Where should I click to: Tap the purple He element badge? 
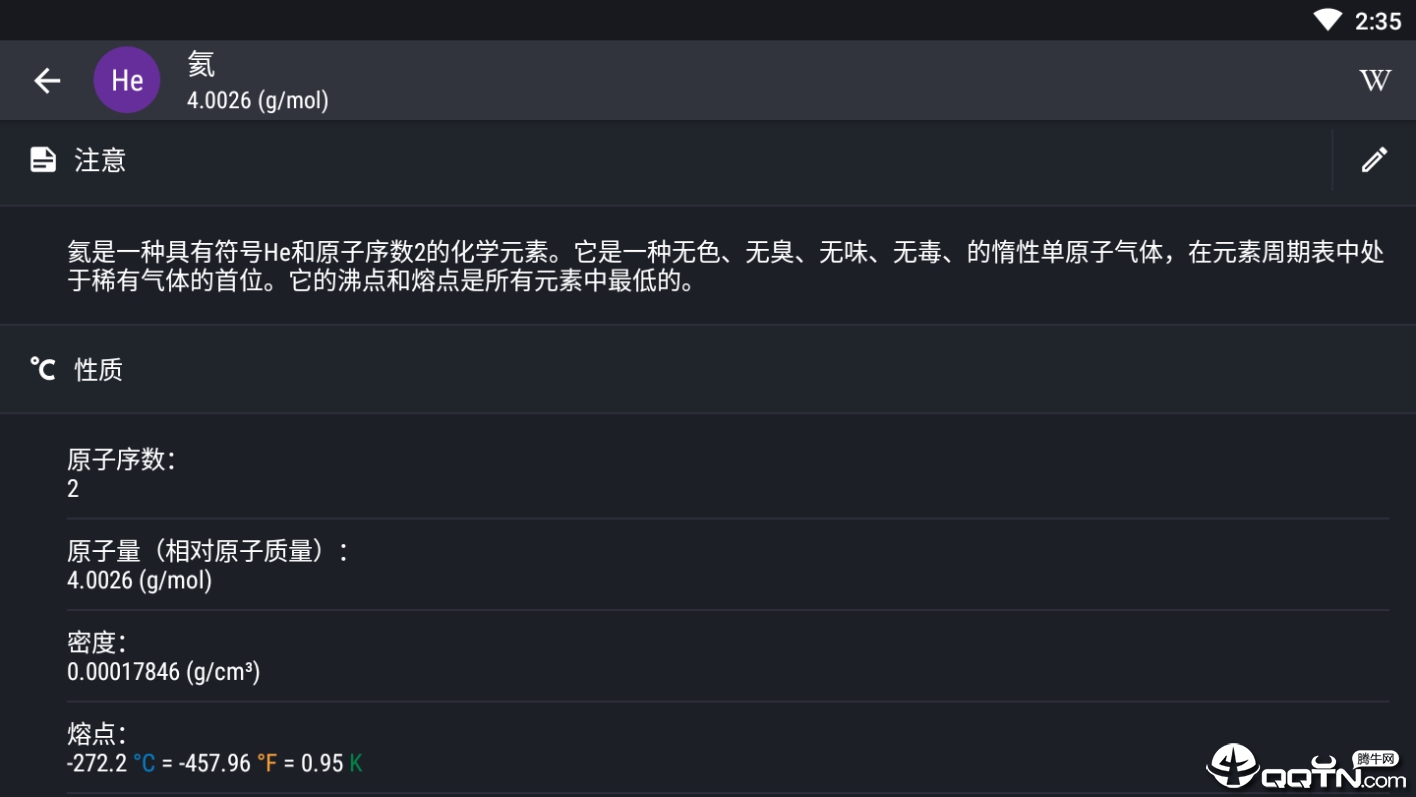127,81
